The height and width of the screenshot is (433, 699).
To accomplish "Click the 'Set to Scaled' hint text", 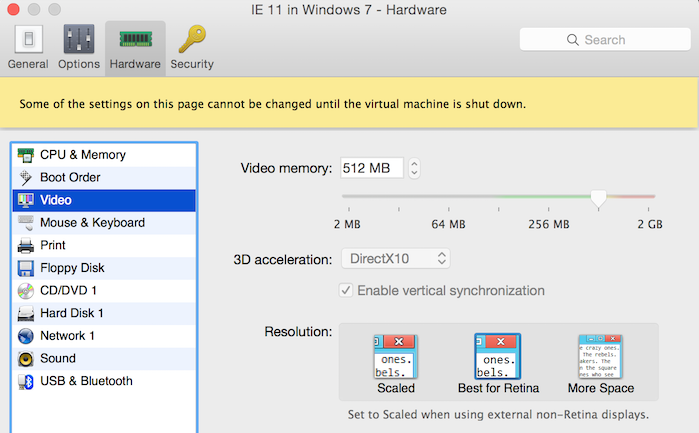I will coord(498,415).
